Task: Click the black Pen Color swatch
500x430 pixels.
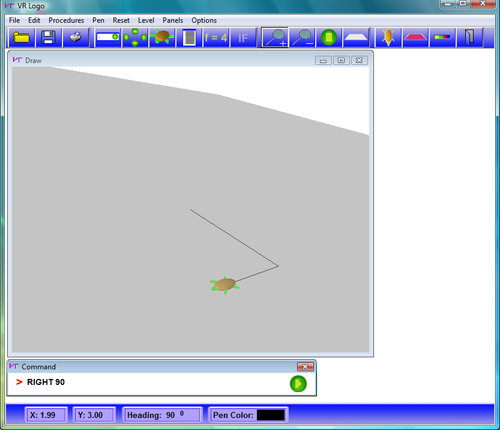Action: 271,415
